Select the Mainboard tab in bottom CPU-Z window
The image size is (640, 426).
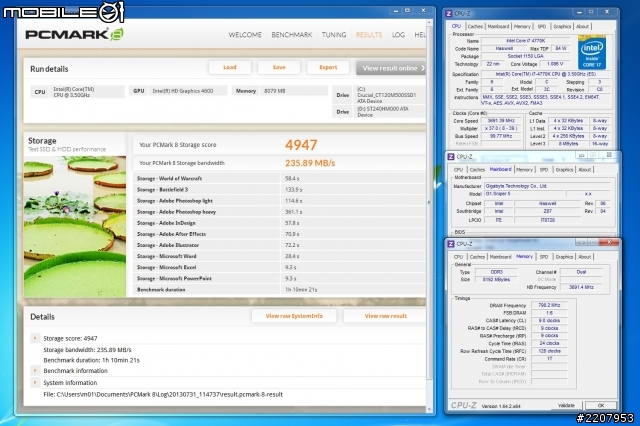pos(500,257)
